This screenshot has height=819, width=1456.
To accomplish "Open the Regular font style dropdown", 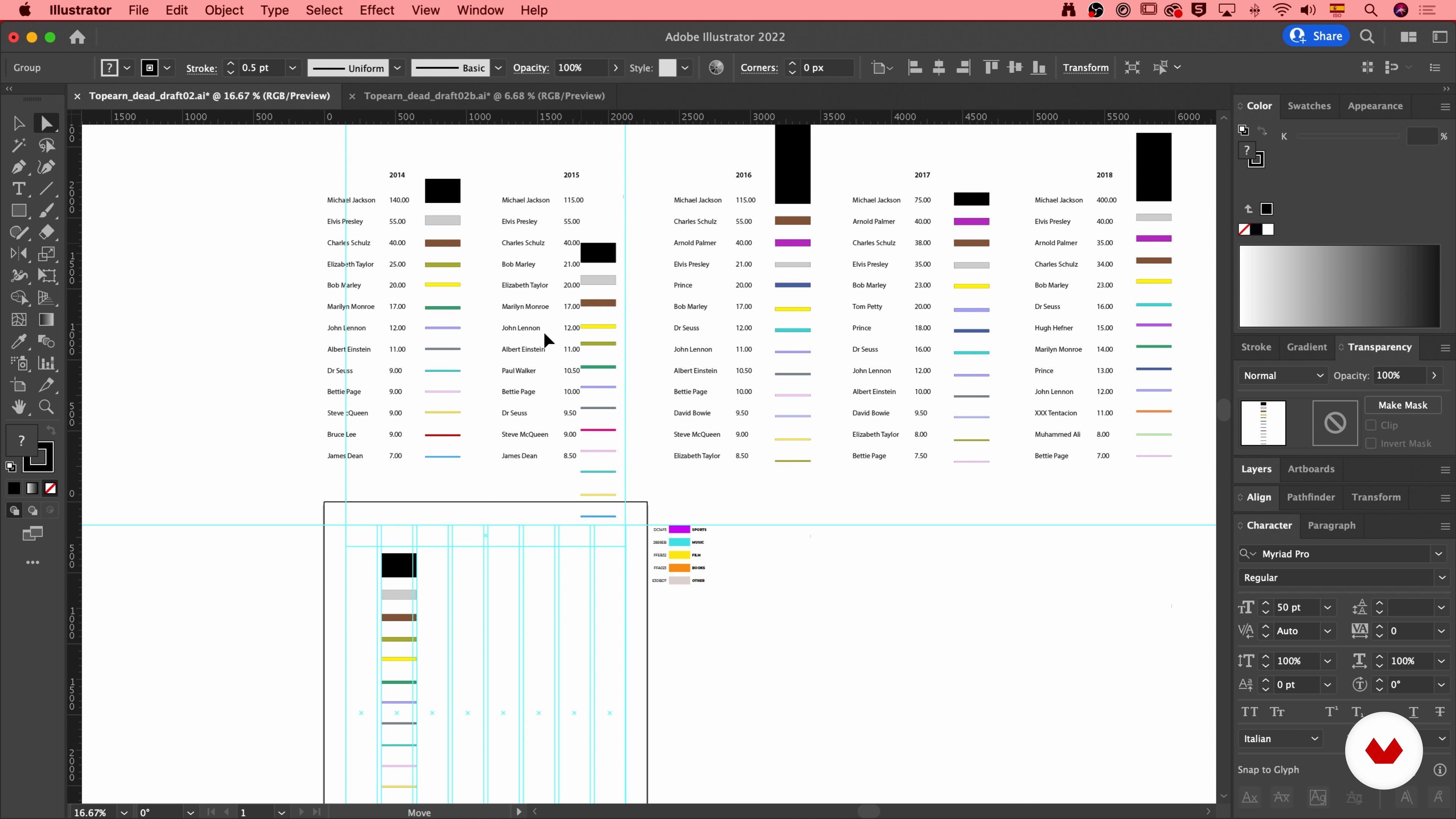I will 1442,577.
